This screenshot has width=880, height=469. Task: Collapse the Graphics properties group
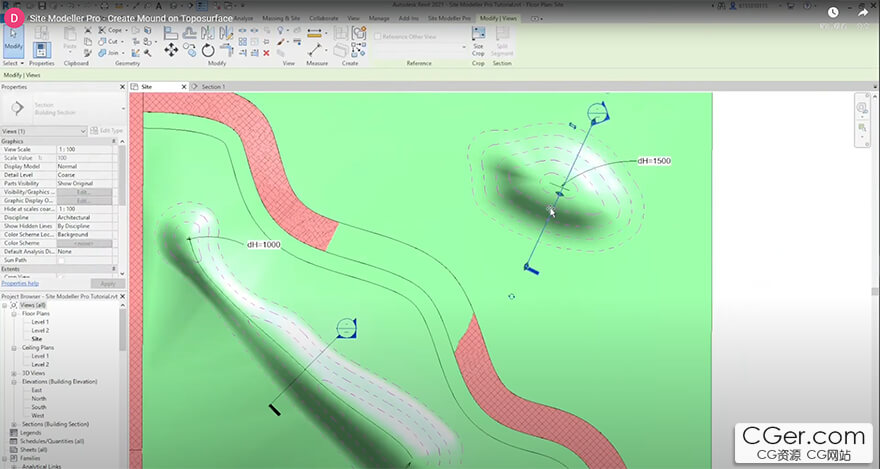click(114, 141)
